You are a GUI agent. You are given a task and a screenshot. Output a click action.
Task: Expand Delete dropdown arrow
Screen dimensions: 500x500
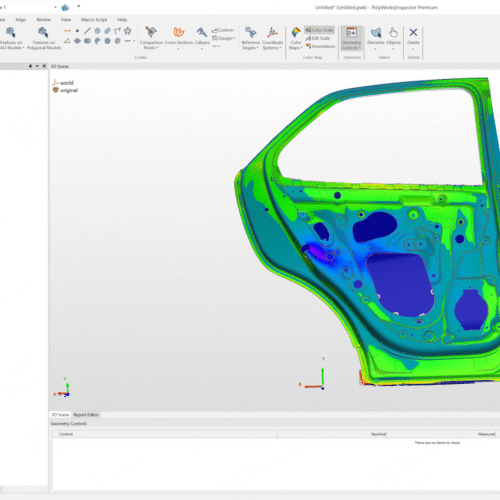pos(413,49)
